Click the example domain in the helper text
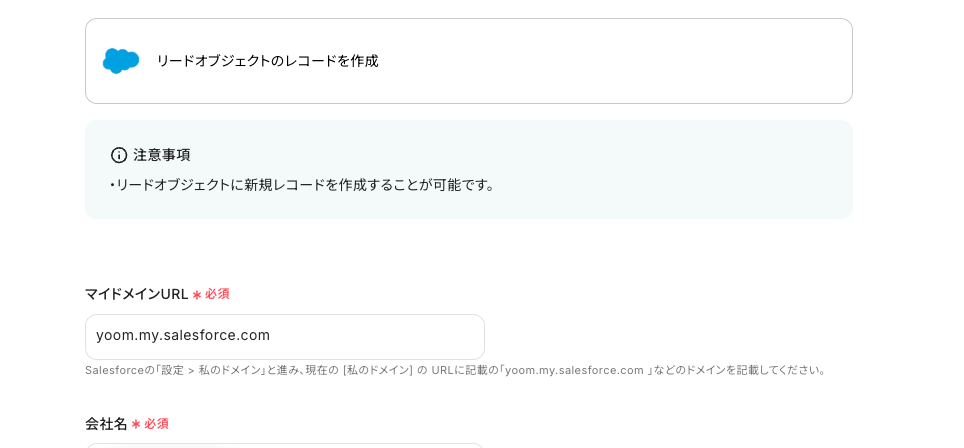Screen dimensions: 964x448 (574, 370)
